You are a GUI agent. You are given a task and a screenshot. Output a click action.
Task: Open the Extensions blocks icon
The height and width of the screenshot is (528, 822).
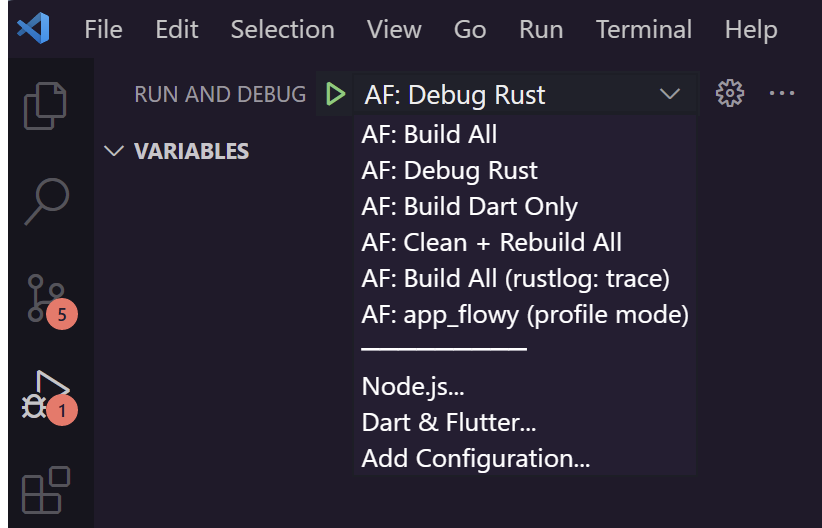(x=46, y=490)
